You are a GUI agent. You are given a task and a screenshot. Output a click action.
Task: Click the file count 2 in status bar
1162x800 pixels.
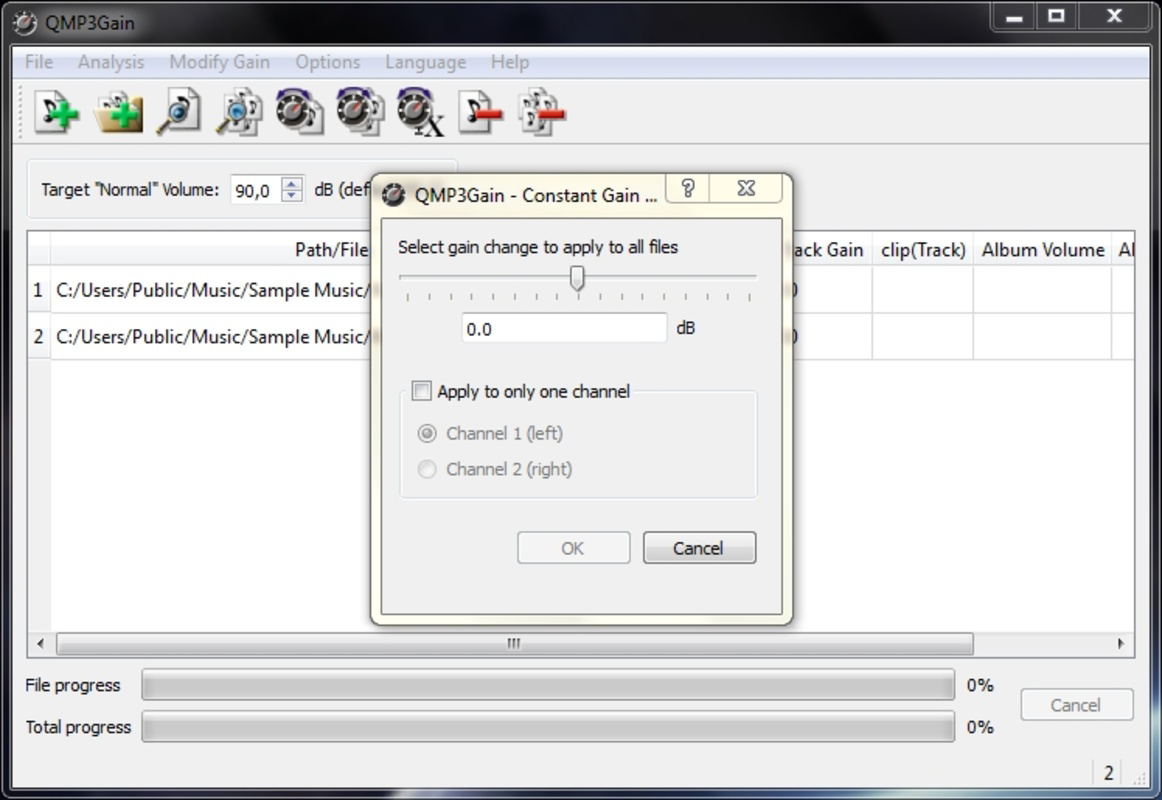(1109, 773)
